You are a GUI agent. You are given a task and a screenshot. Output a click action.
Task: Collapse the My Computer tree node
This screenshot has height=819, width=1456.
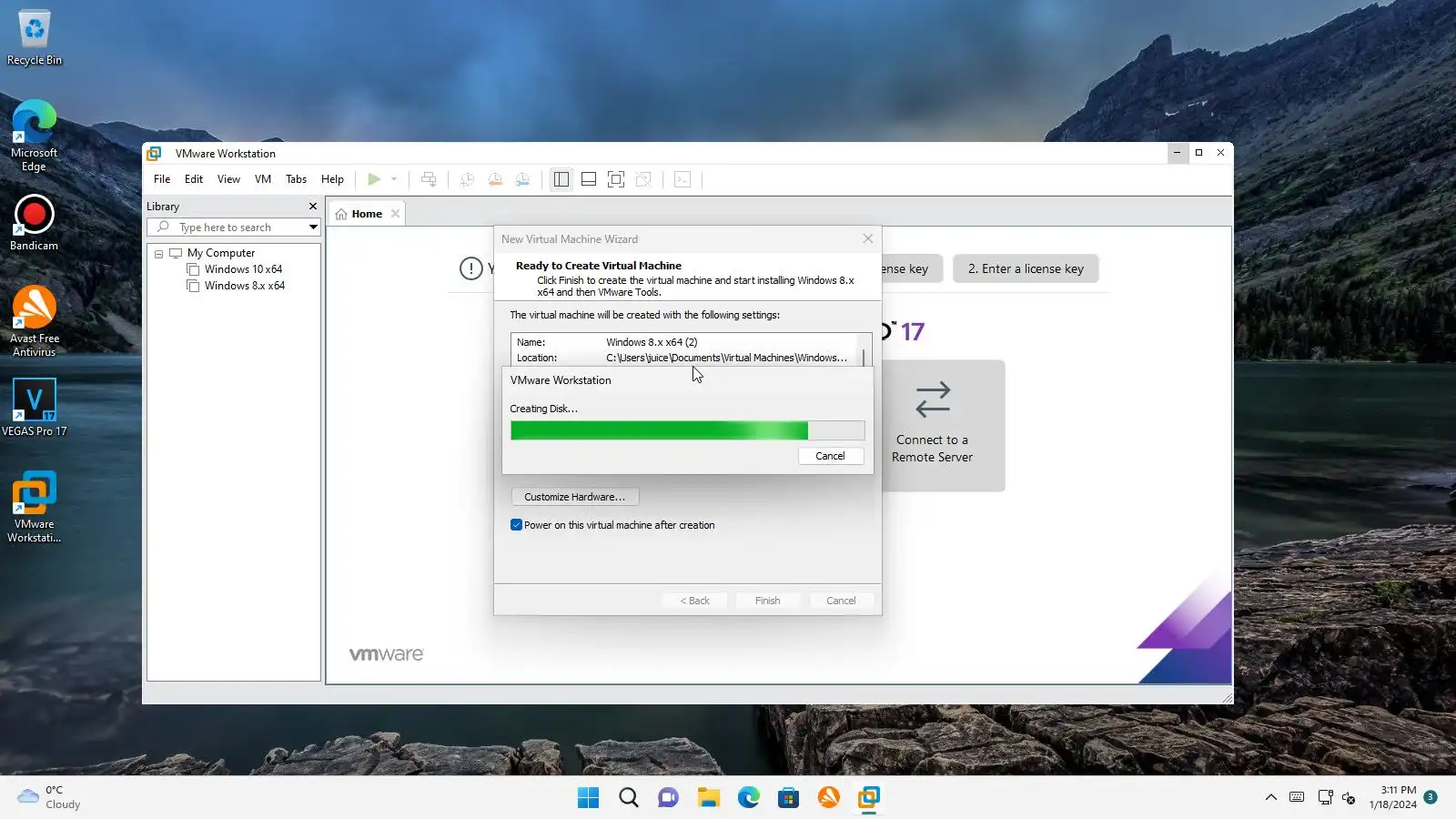(x=159, y=254)
